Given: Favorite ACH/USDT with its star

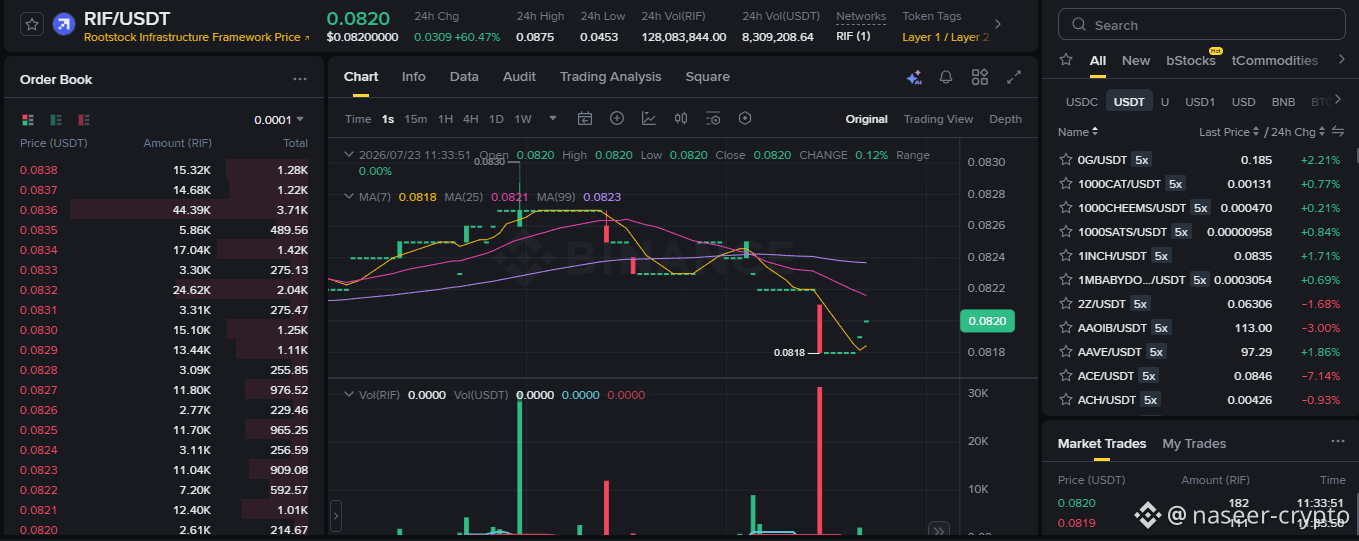Looking at the screenshot, I should 1066,400.
